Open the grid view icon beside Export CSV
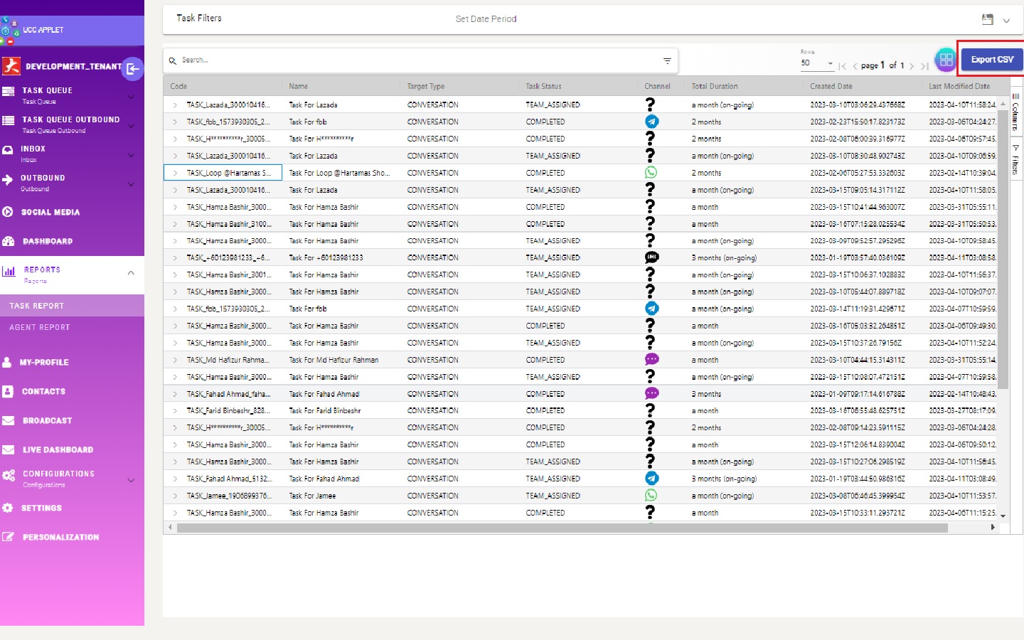 click(945, 60)
